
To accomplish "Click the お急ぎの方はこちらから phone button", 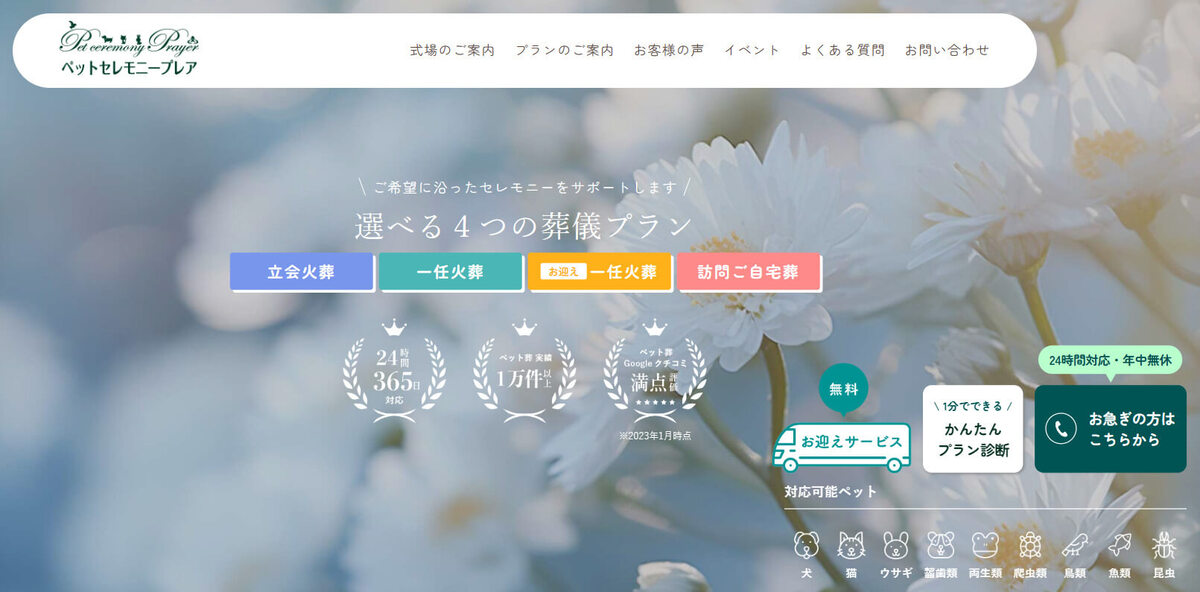I will [x=1110, y=429].
